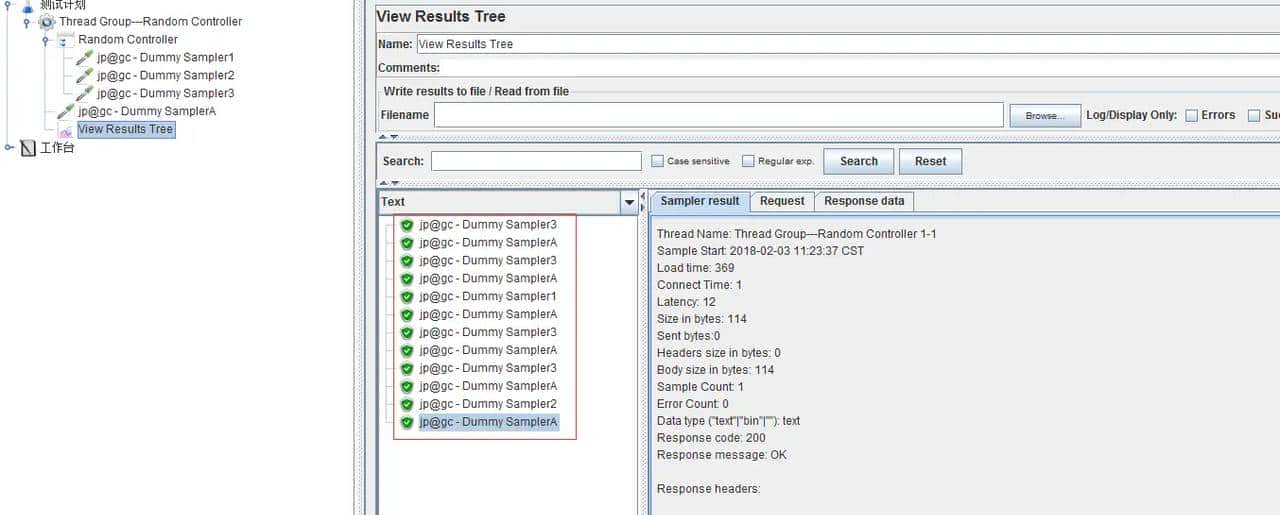Check the Errors log/display checkbox

point(1191,116)
